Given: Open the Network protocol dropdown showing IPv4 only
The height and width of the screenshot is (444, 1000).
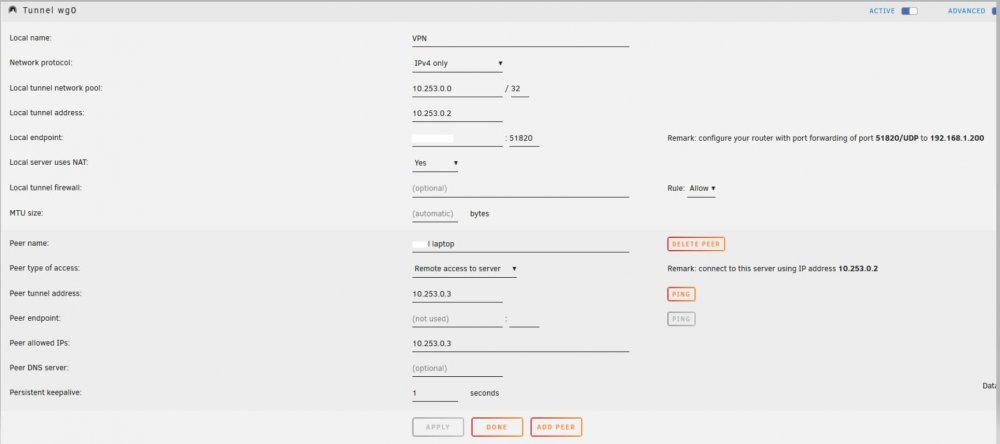Looking at the screenshot, I should 457,63.
